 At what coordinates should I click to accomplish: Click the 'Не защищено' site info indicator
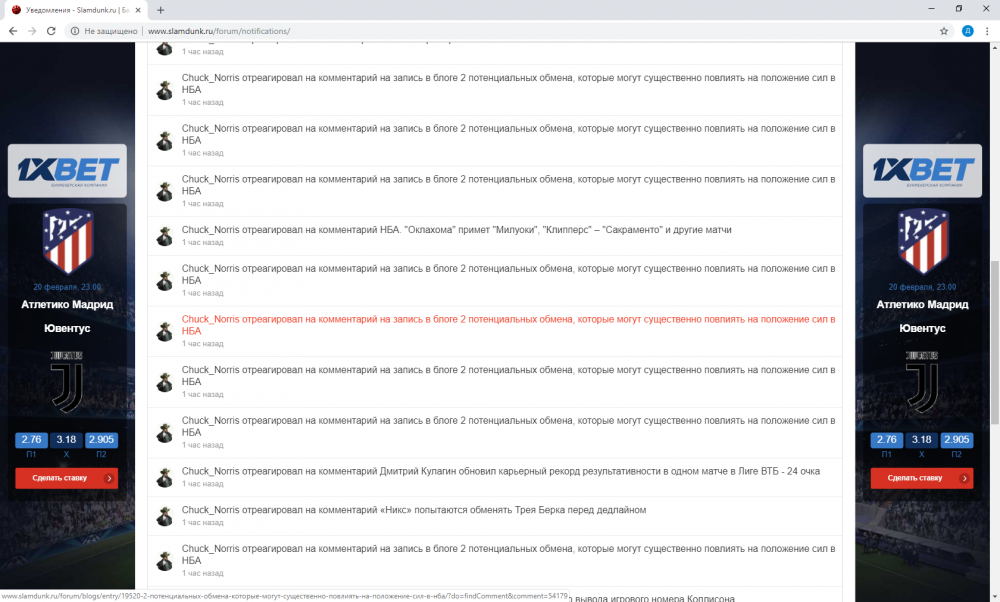102,31
